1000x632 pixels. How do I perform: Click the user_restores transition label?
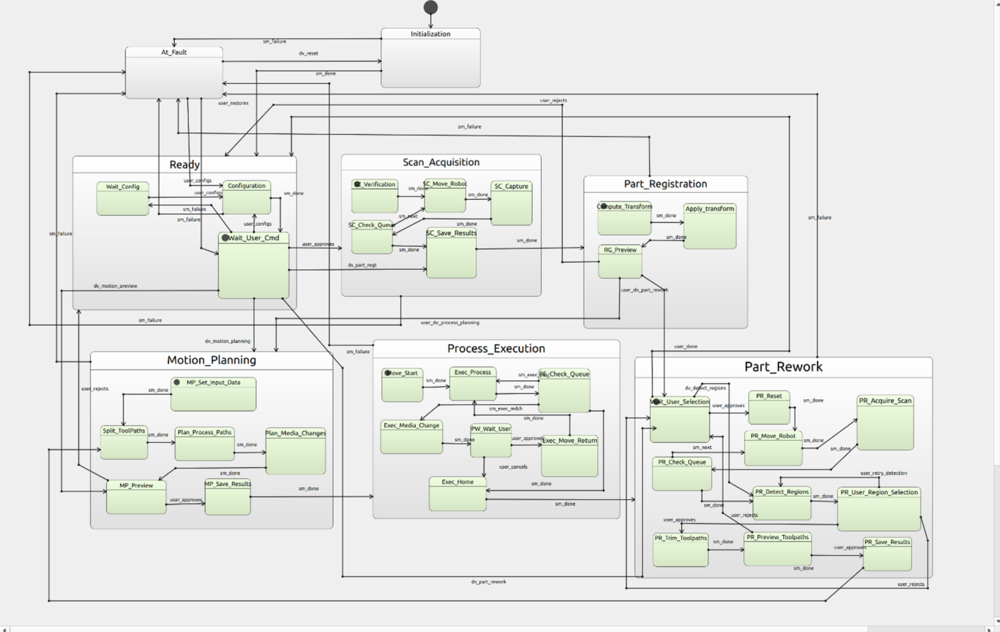point(233,103)
